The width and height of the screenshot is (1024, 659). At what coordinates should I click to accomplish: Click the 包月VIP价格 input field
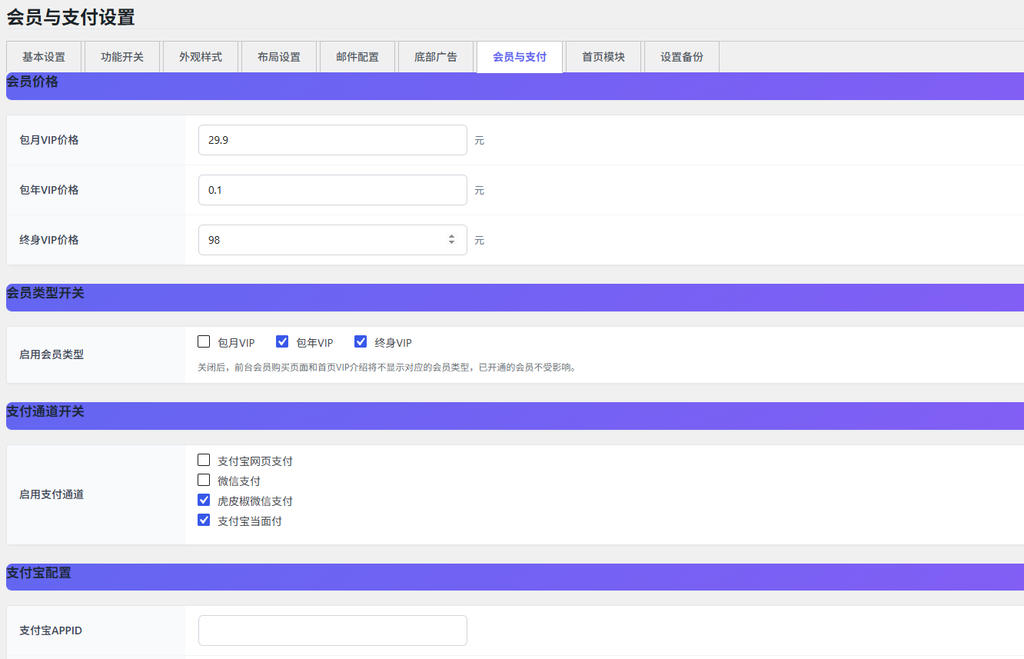pyautogui.click(x=332, y=140)
